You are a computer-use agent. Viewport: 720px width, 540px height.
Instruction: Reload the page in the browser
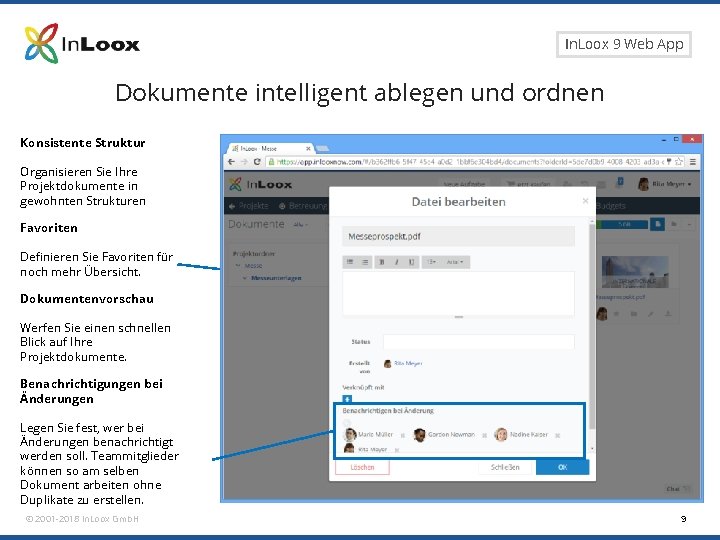click(257, 162)
